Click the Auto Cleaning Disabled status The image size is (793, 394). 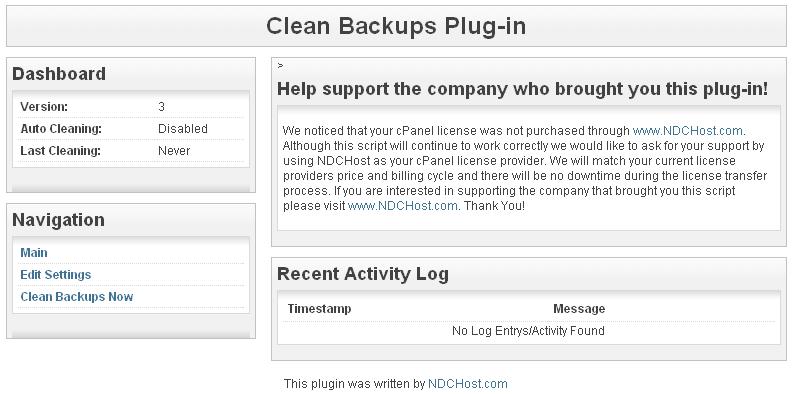tap(183, 128)
